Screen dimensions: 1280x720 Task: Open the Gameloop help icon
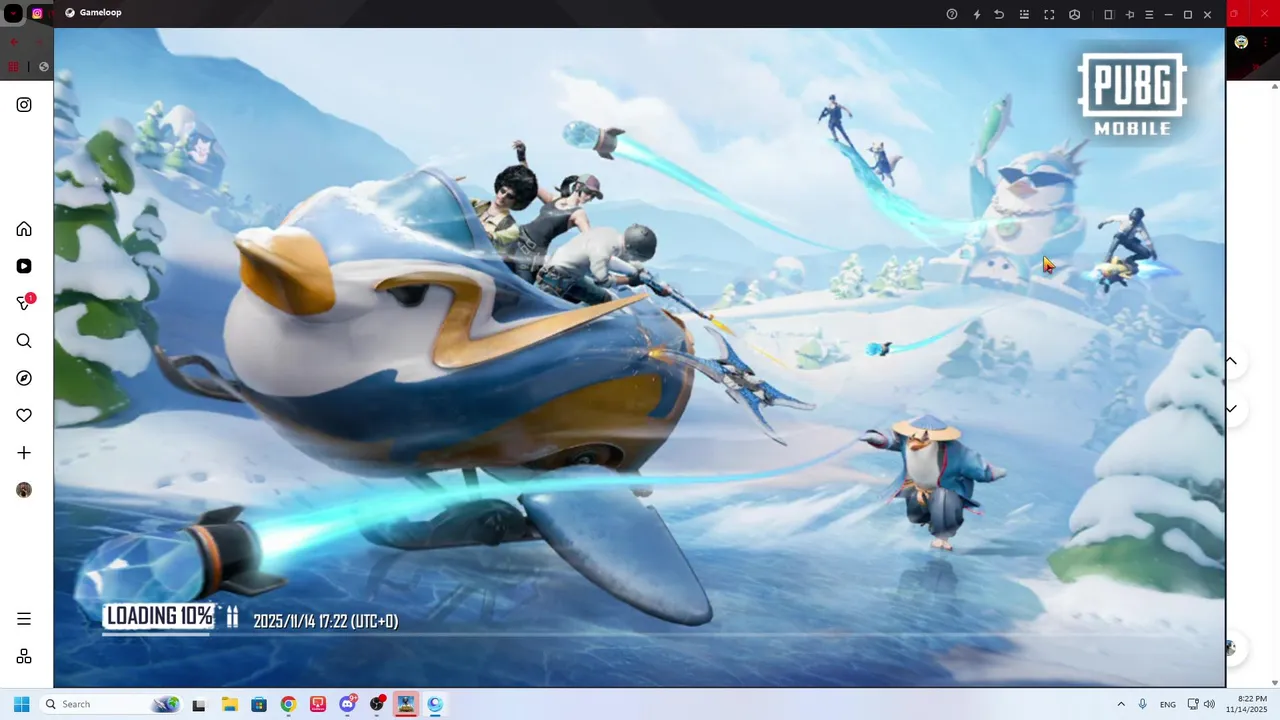tap(952, 14)
